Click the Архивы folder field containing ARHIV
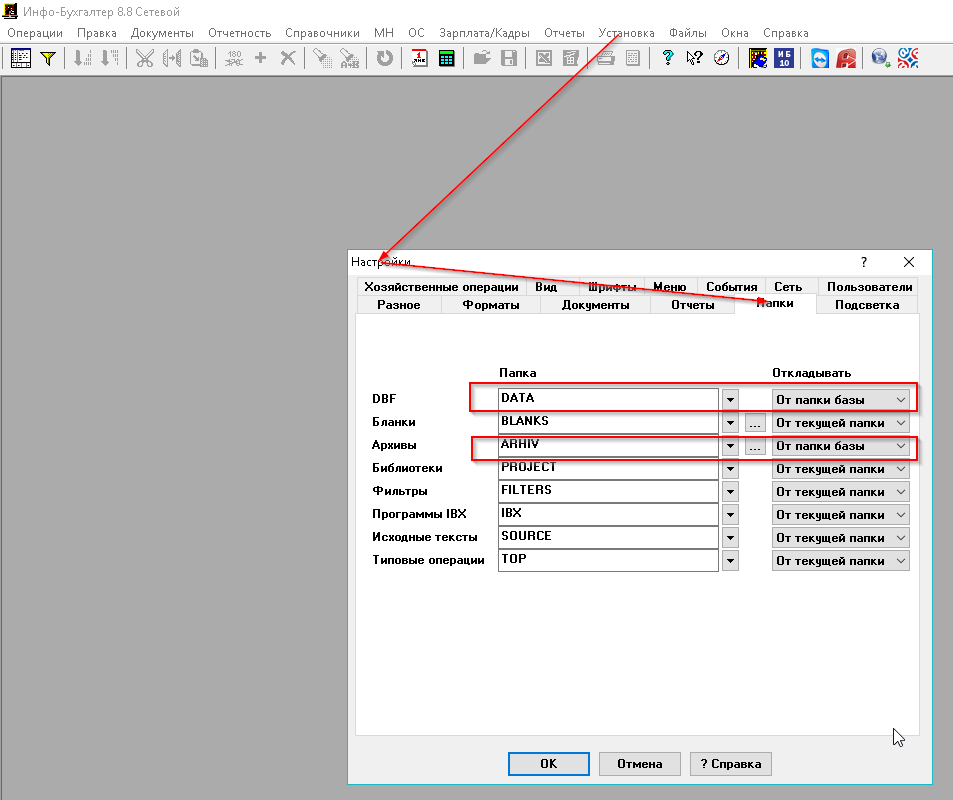Screen dimensions: 953x800 click(608, 446)
